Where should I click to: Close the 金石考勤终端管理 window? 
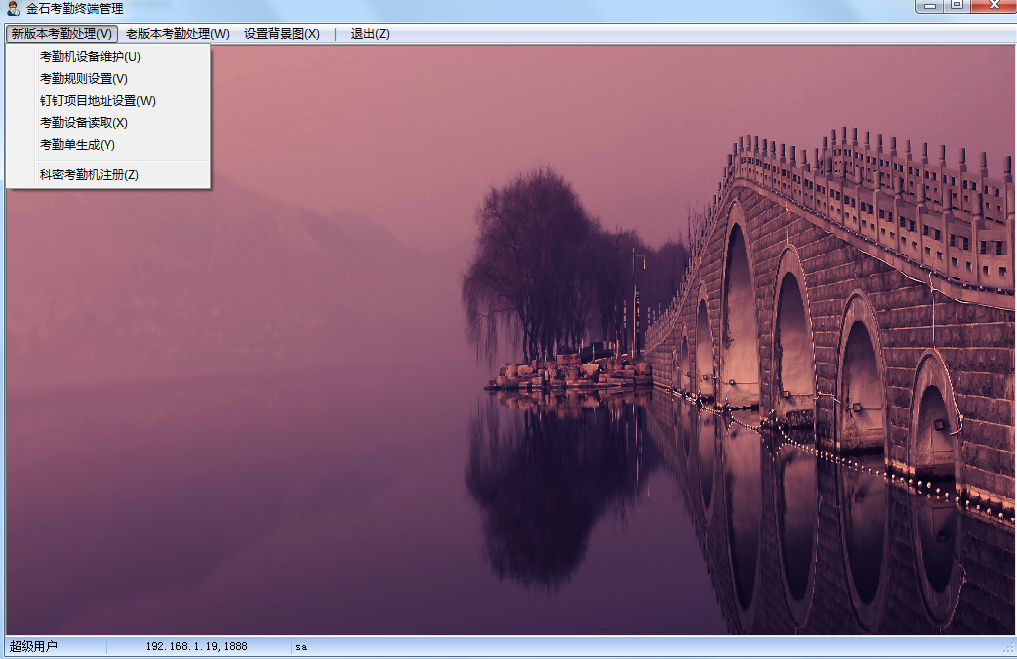[x=994, y=6]
